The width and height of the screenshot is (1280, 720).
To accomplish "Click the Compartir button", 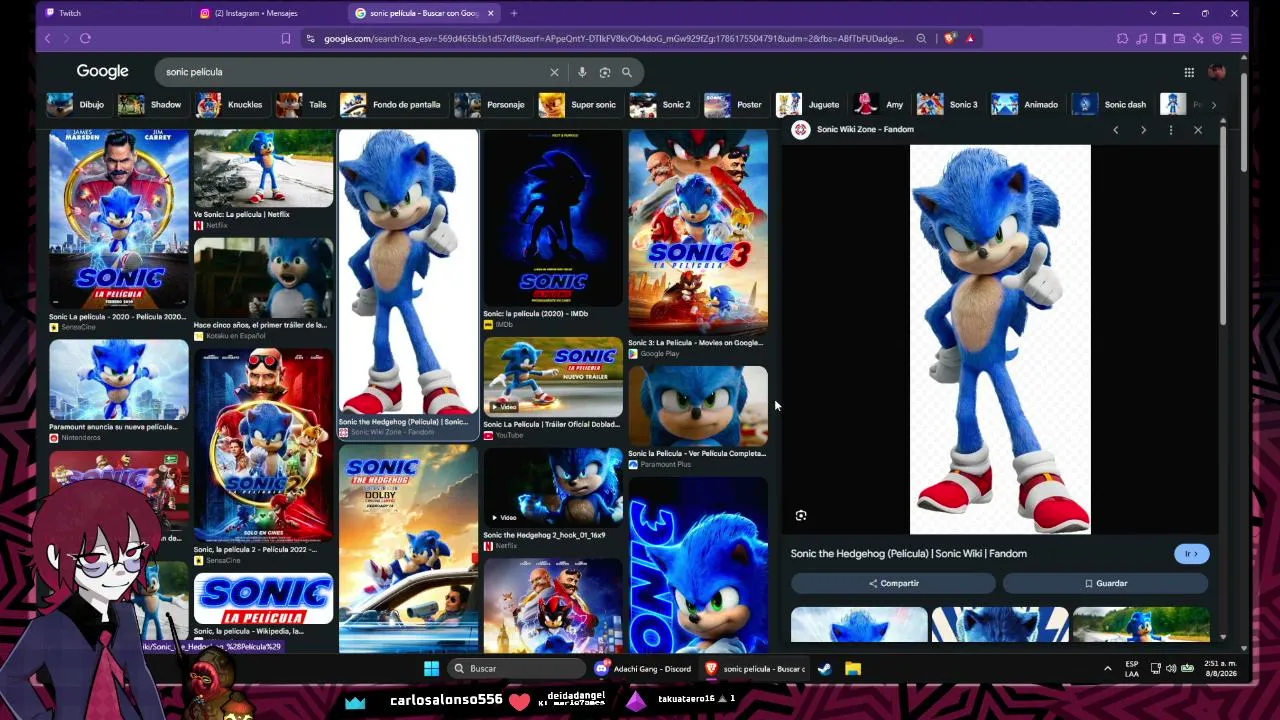I will point(894,584).
